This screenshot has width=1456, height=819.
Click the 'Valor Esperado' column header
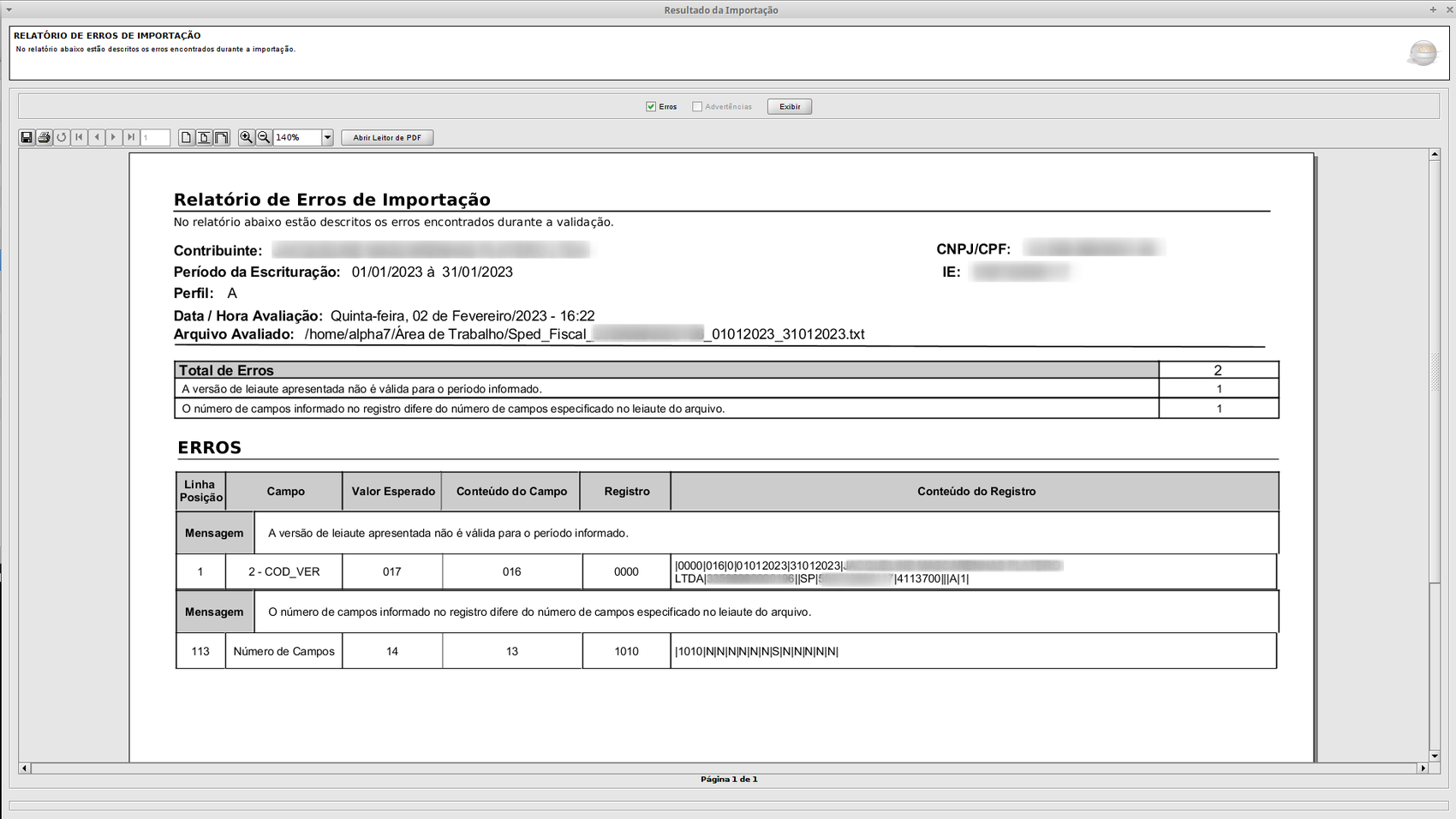[393, 492]
